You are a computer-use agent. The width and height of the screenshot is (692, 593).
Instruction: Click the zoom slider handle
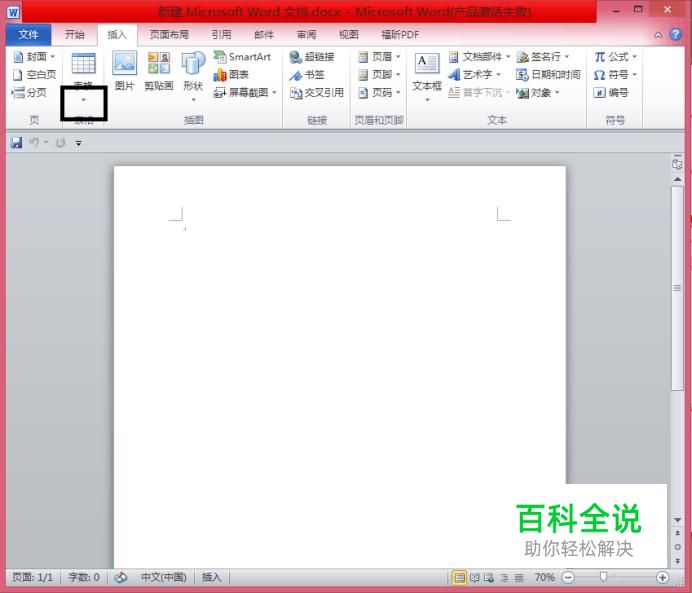click(603, 577)
